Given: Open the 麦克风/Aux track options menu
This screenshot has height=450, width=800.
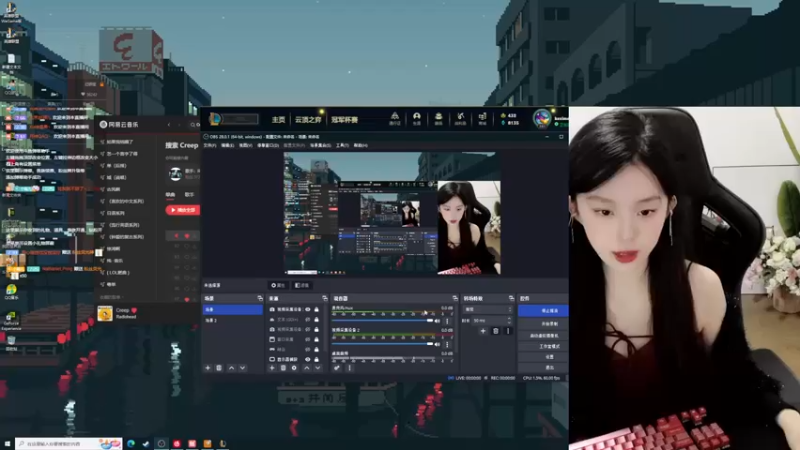Looking at the screenshot, I should 447,321.
